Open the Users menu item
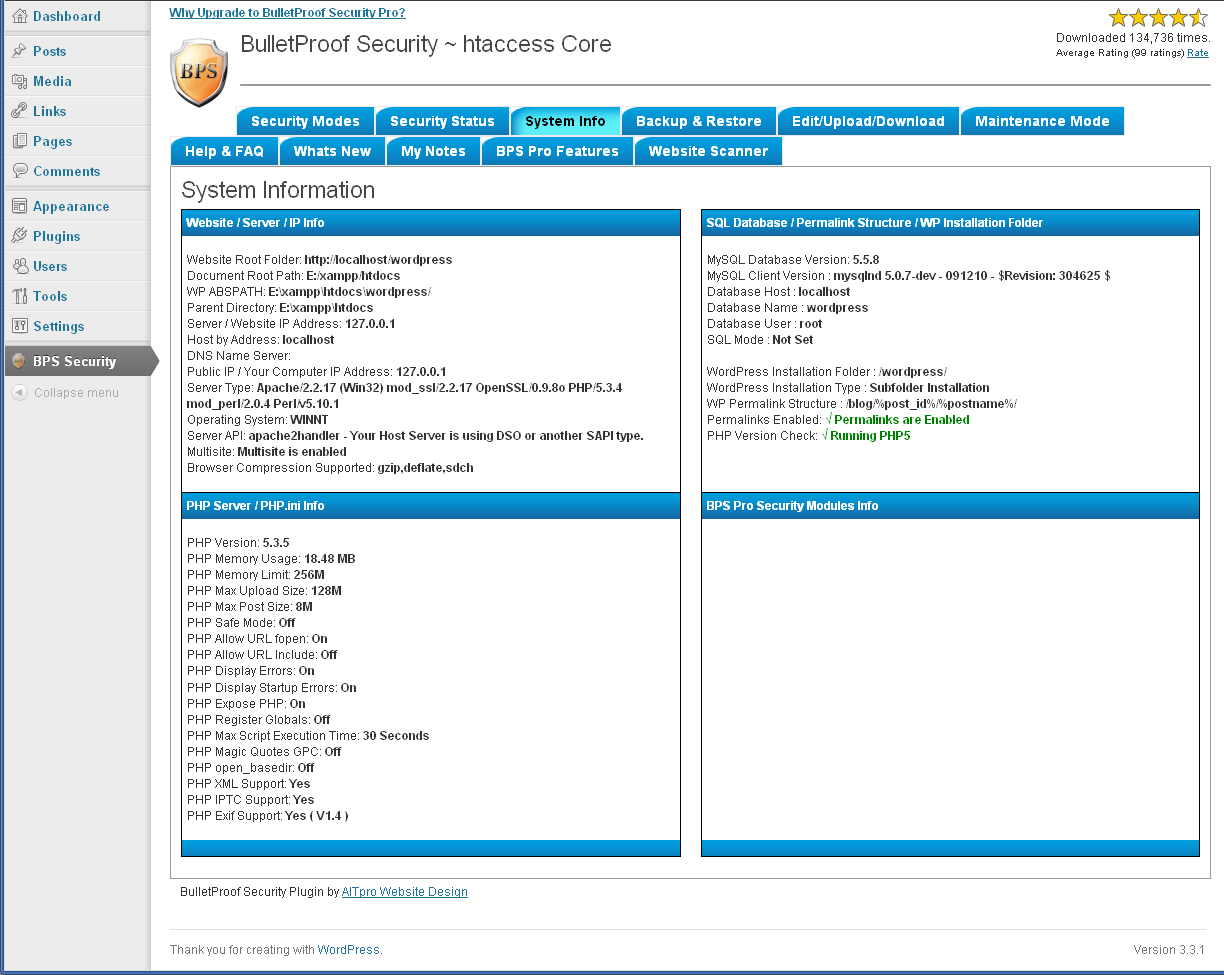The image size is (1224, 975). pyautogui.click(x=50, y=266)
